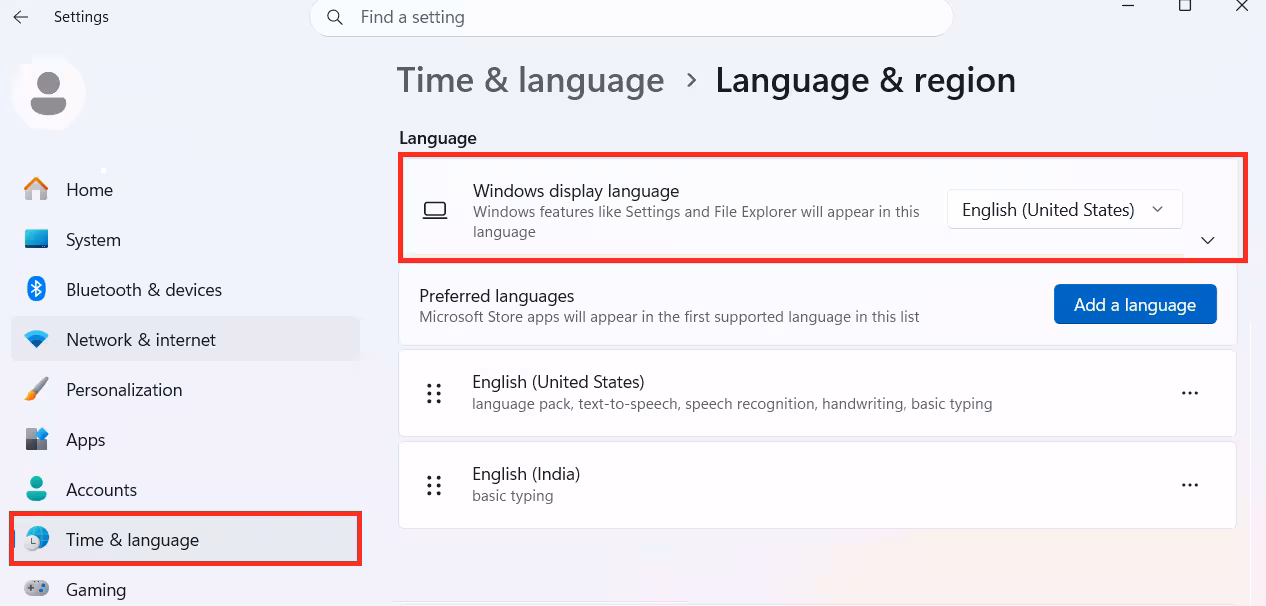Click the Home house icon
Screen dimensions: 1266x606
(36, 189)
